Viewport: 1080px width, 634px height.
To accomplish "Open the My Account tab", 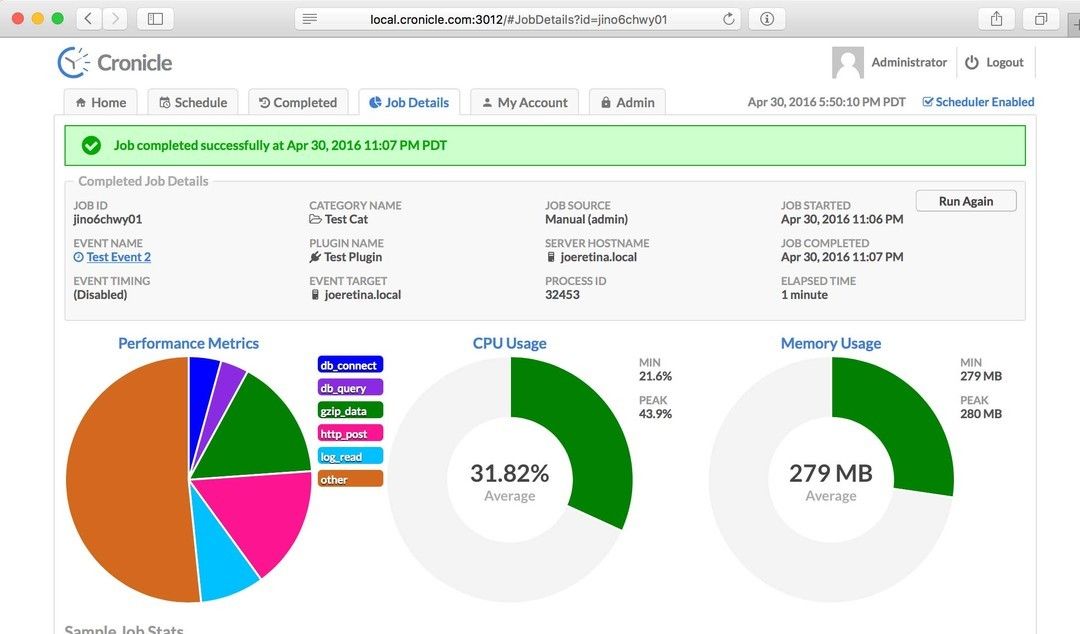I will [x=524, y=102].
